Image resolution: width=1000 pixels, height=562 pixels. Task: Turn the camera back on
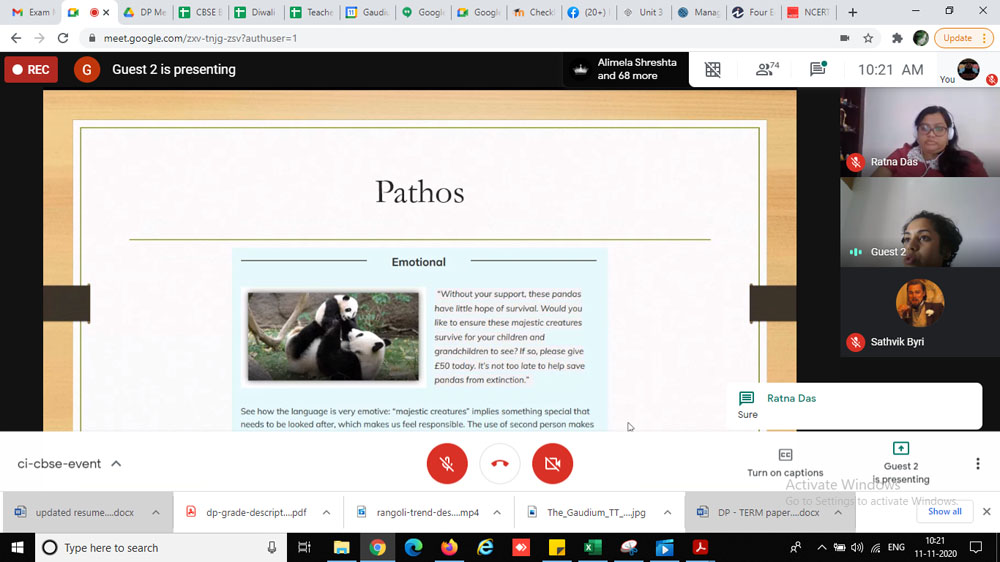pyautogui.click(x=552, y=464)
